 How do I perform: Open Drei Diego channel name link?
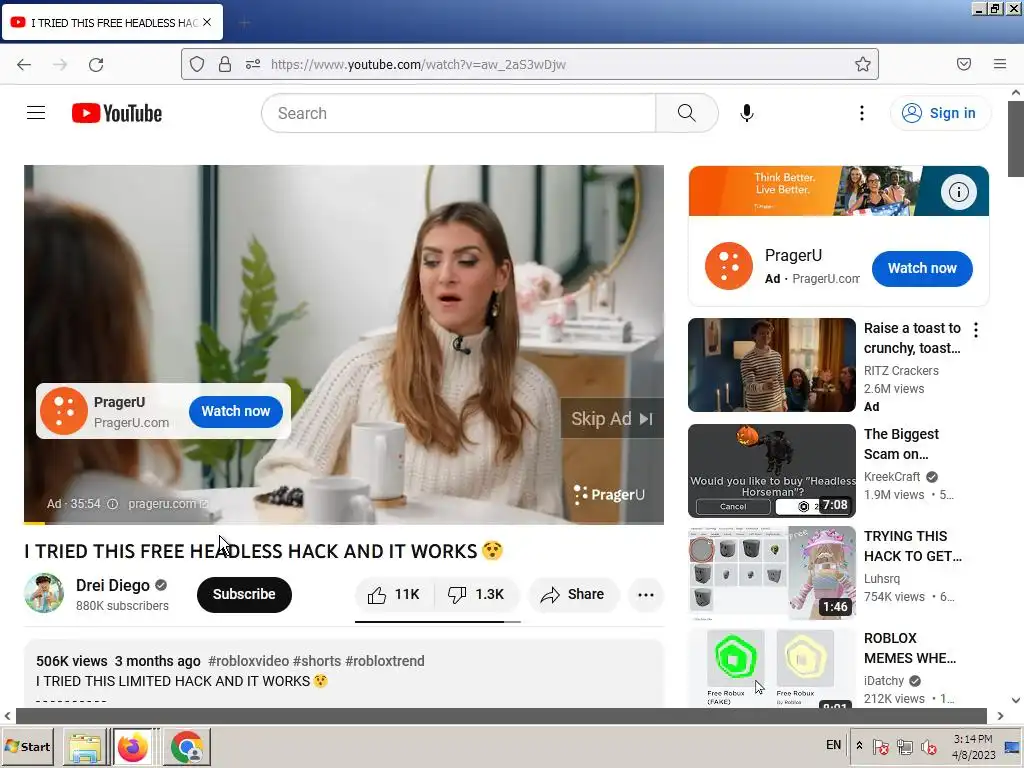pyautogui.click(x=113, y=585)
